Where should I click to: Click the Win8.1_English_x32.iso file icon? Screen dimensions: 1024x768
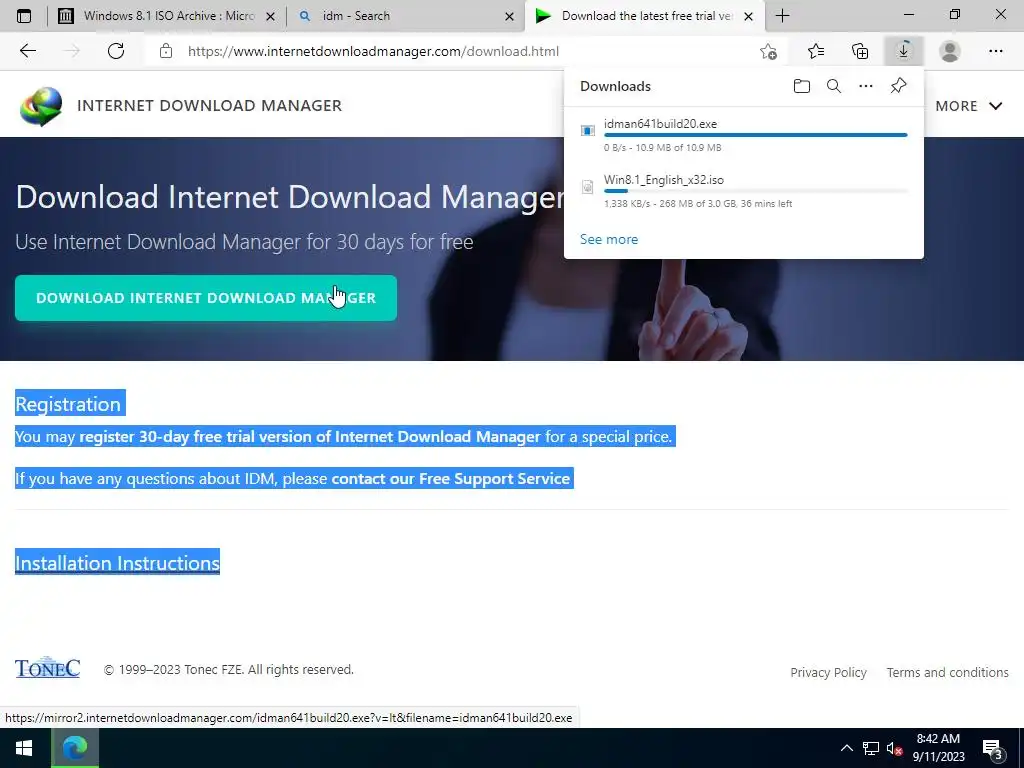[x=588, y=187]
